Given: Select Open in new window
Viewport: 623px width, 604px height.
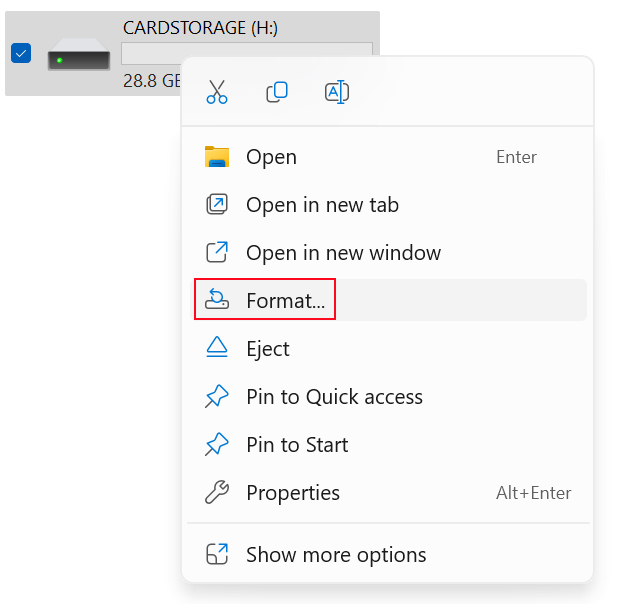Looking at the screenshot, I should tap(343, 253).
